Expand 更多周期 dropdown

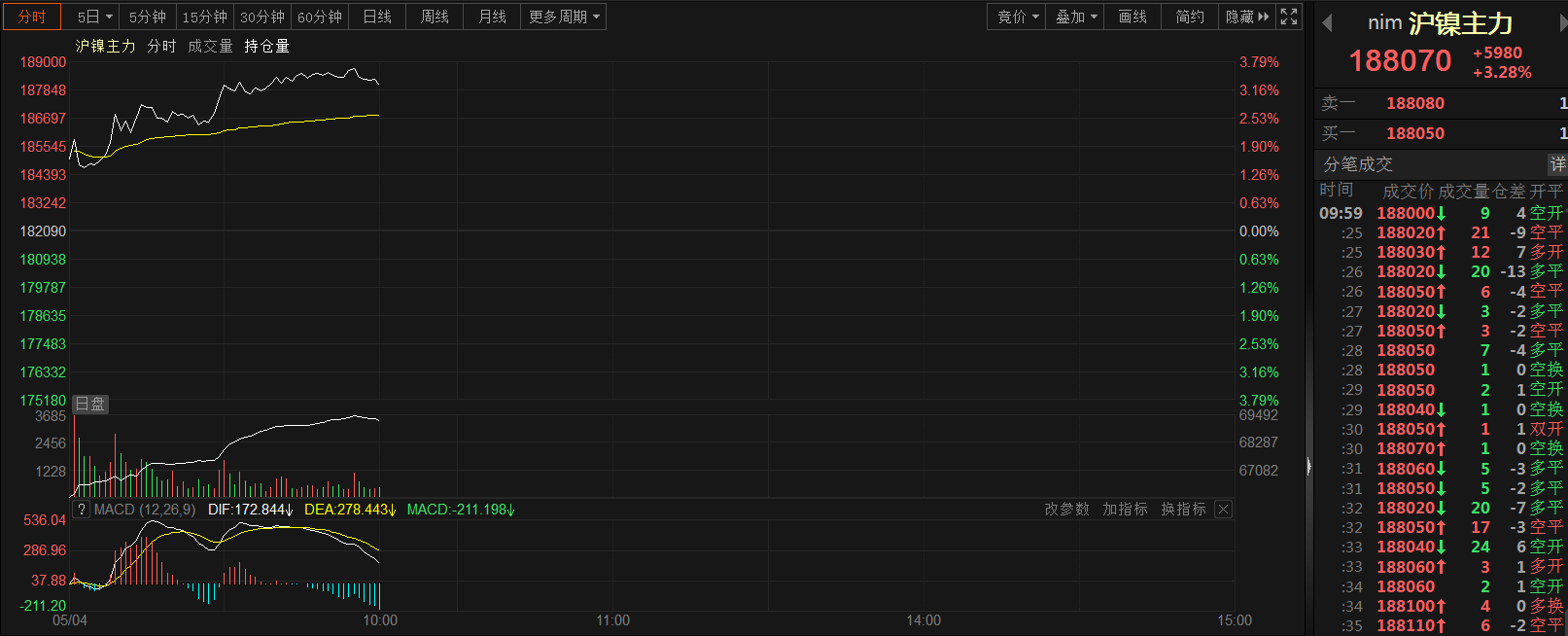564,17
